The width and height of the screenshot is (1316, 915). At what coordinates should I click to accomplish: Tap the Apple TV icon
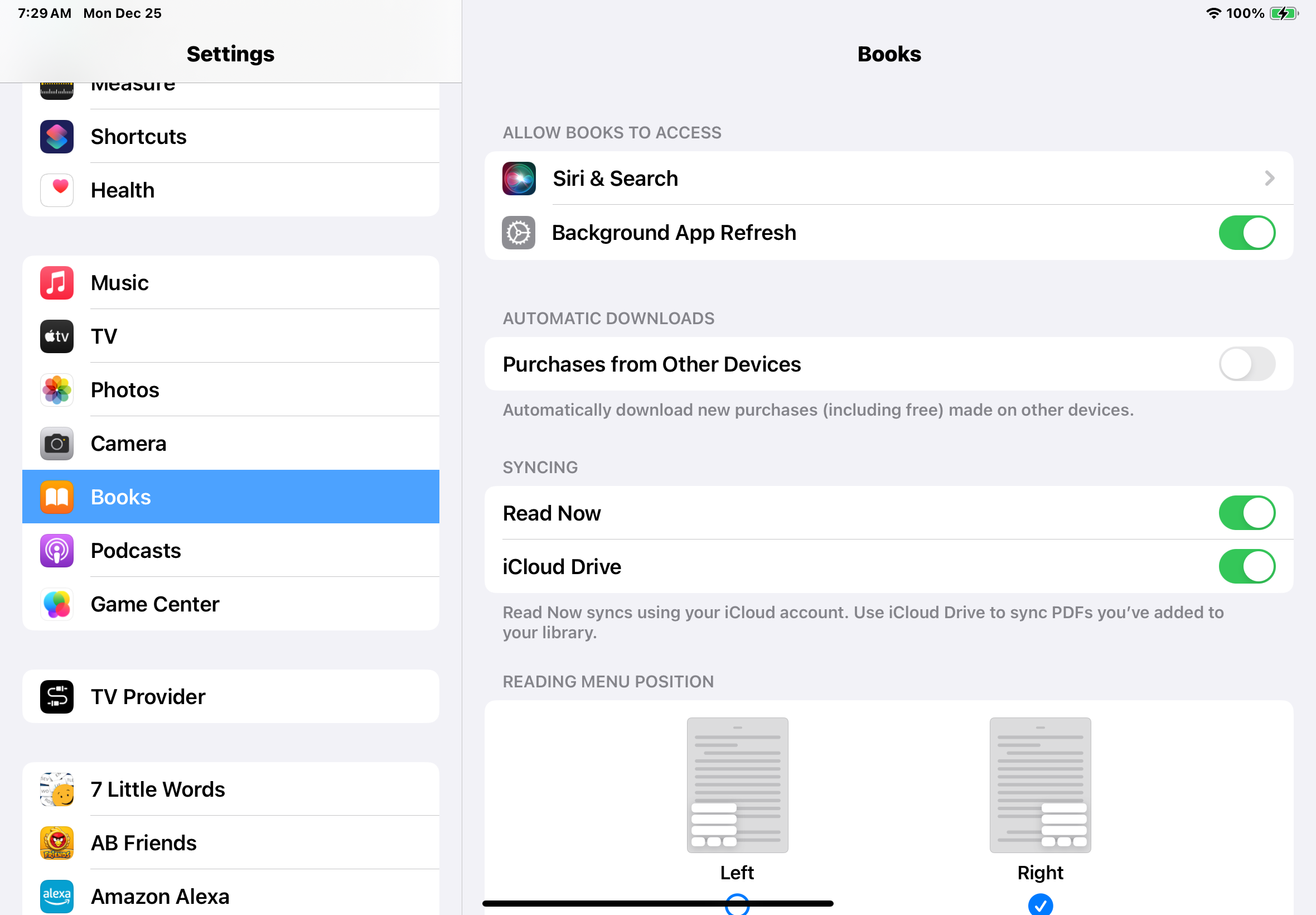click(x=57, y=336)
